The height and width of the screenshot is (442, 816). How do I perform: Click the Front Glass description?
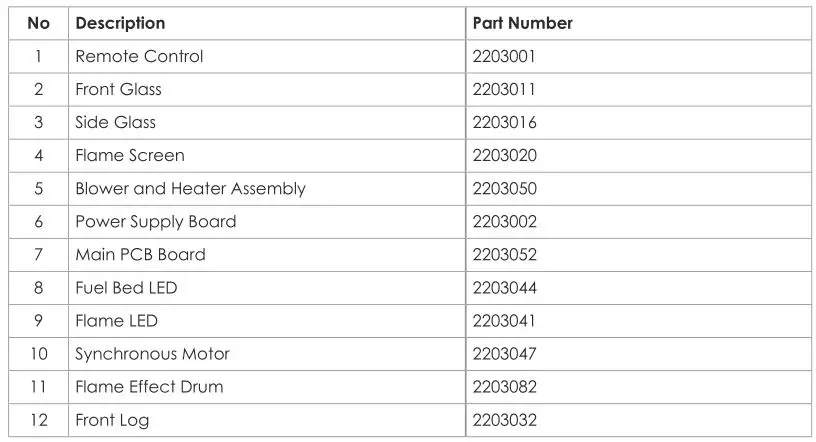pyautogui.click(x=118, y=89)
